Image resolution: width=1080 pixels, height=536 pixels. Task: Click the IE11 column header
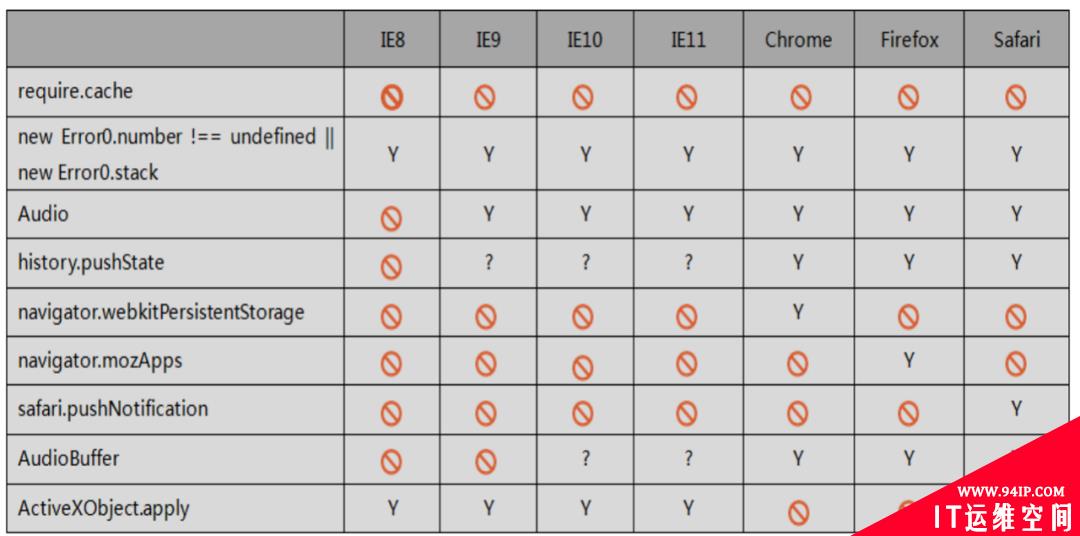688,39
